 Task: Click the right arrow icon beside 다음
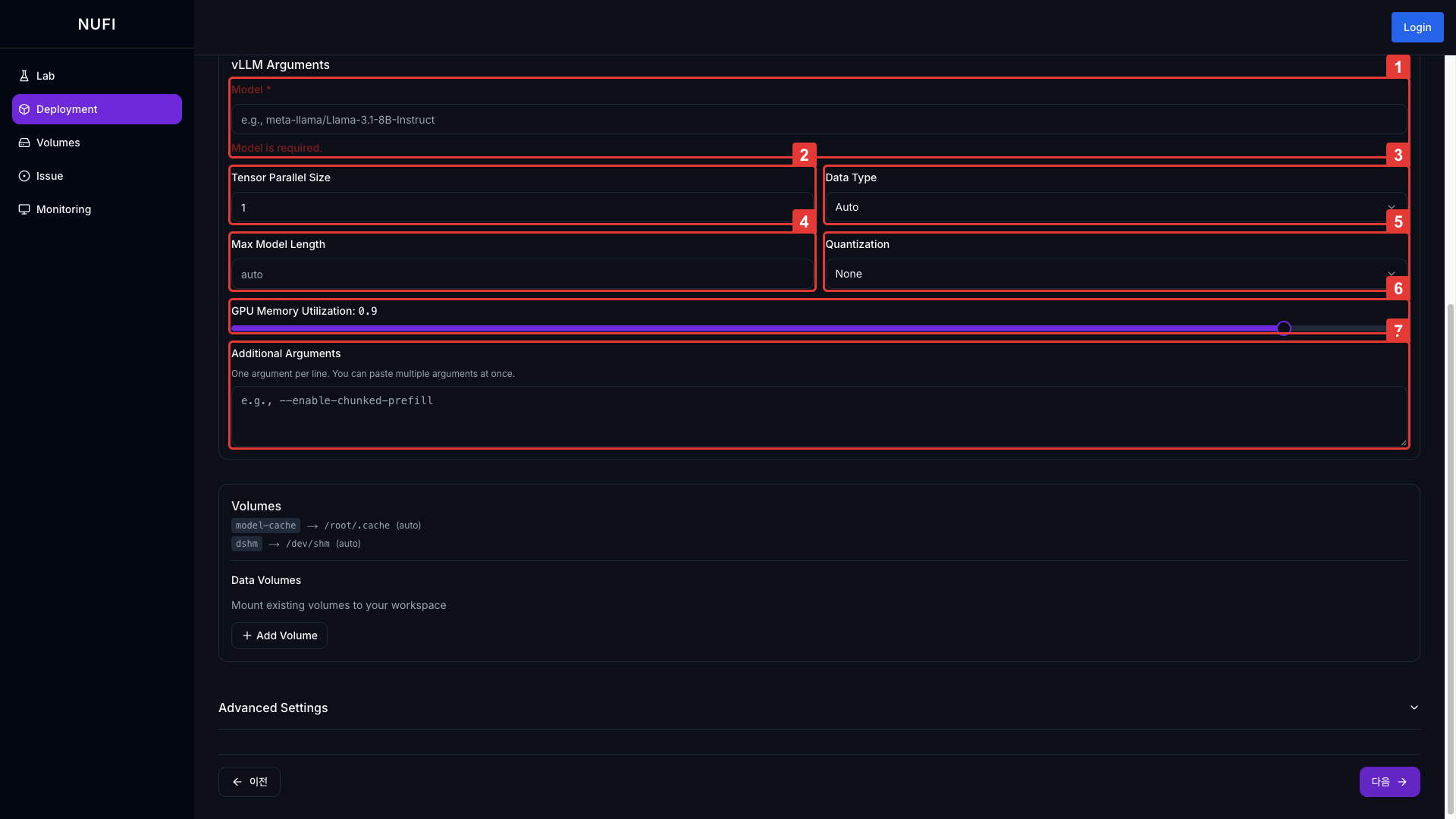(1402, 782)
